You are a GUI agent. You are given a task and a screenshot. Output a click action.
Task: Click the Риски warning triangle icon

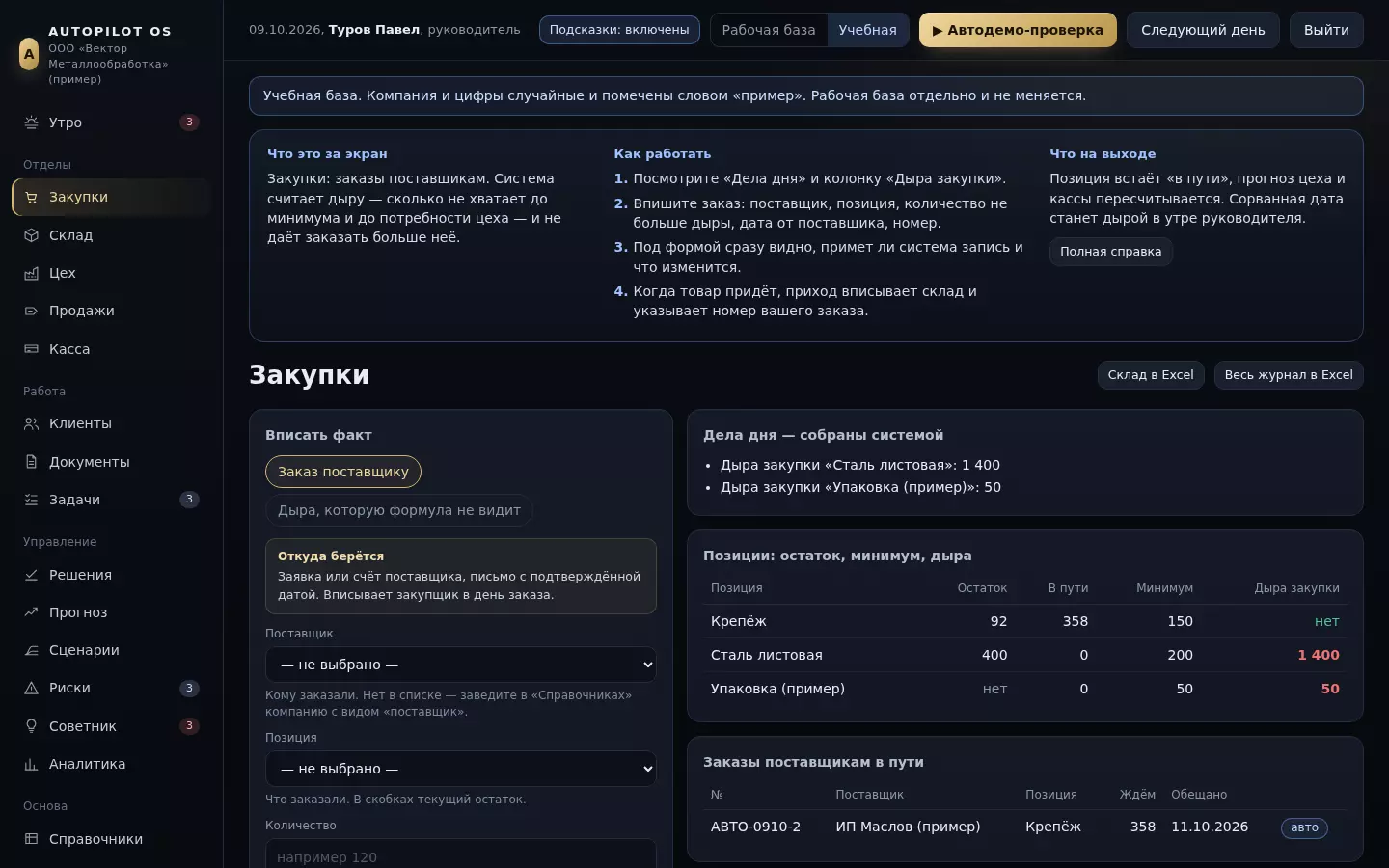pos(31,688)
